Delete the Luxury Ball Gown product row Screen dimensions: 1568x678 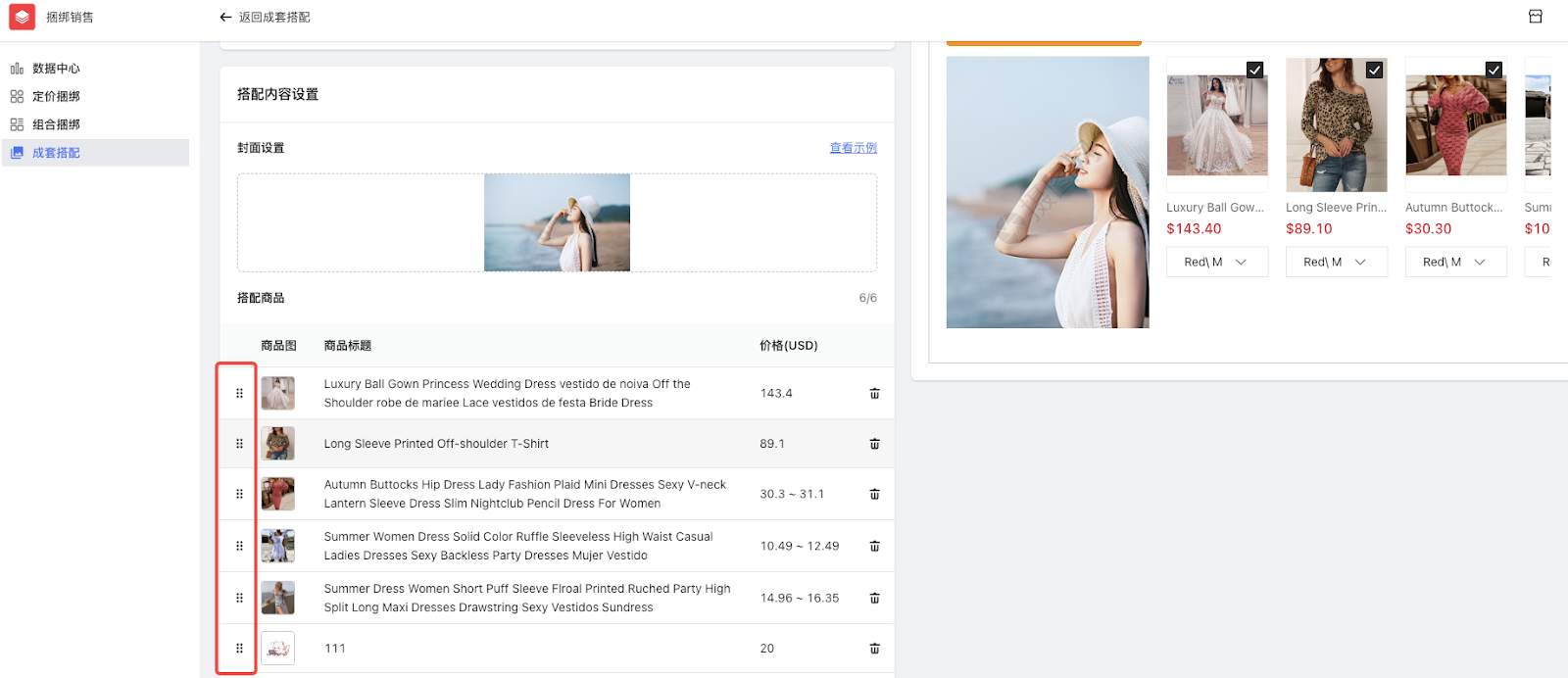point(874,394)
